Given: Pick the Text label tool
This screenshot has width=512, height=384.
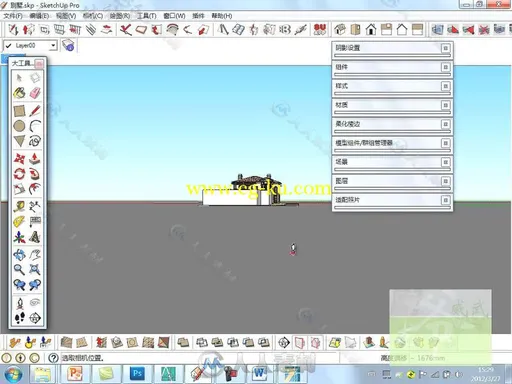Looking at the screenshot, I should click(x=35, y=221).
